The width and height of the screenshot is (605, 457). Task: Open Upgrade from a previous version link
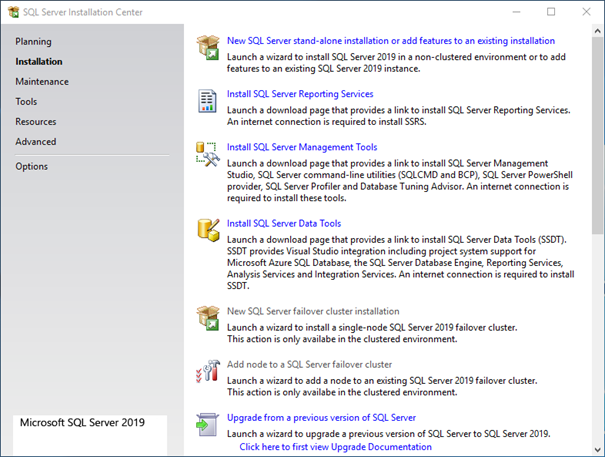tap(321, 418)
